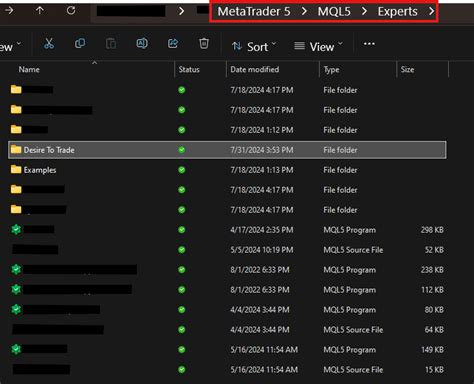Image resolution: width=474 pixels, height=384 pixels.
Task: Open the See more ellipsis menu
Action: (x=369, y=44)
